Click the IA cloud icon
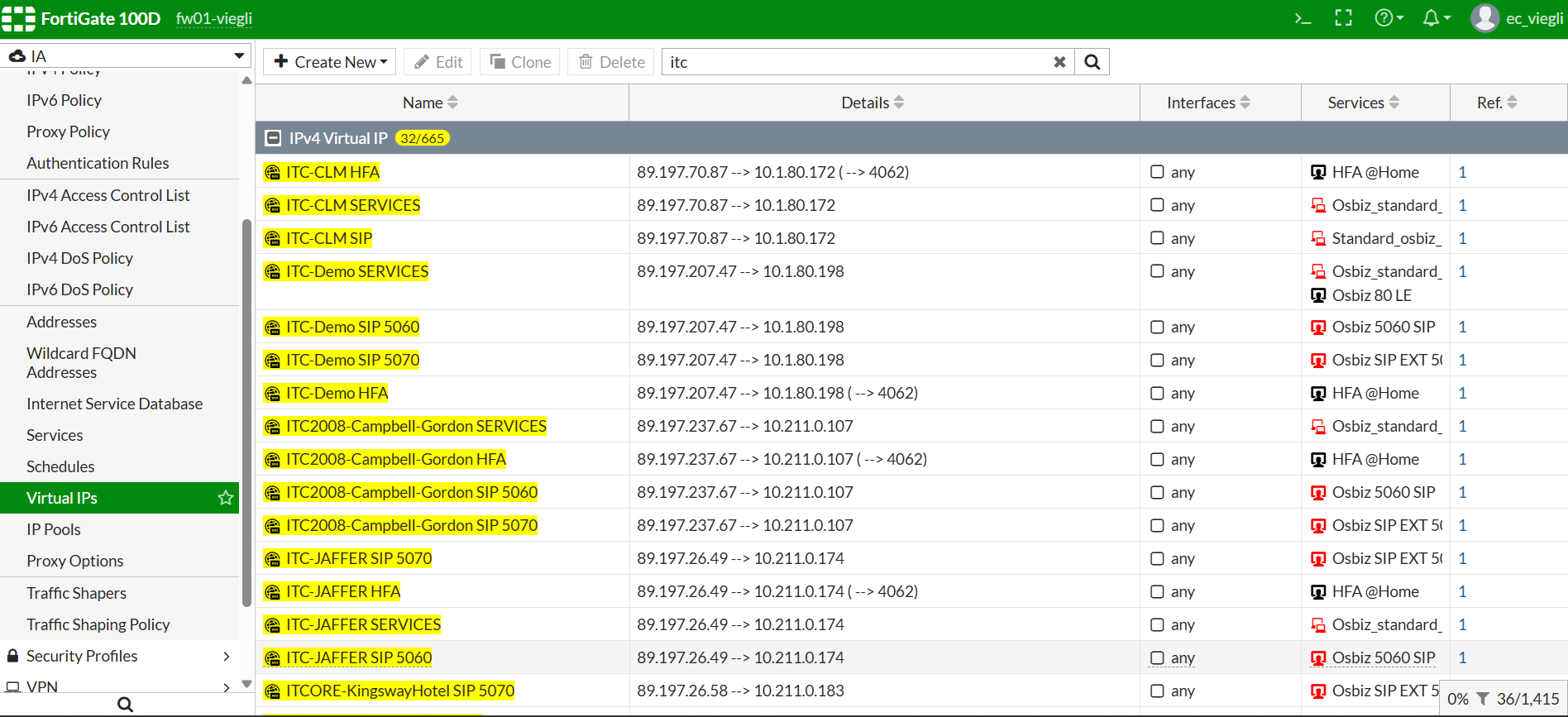 (x=17, y=56)
